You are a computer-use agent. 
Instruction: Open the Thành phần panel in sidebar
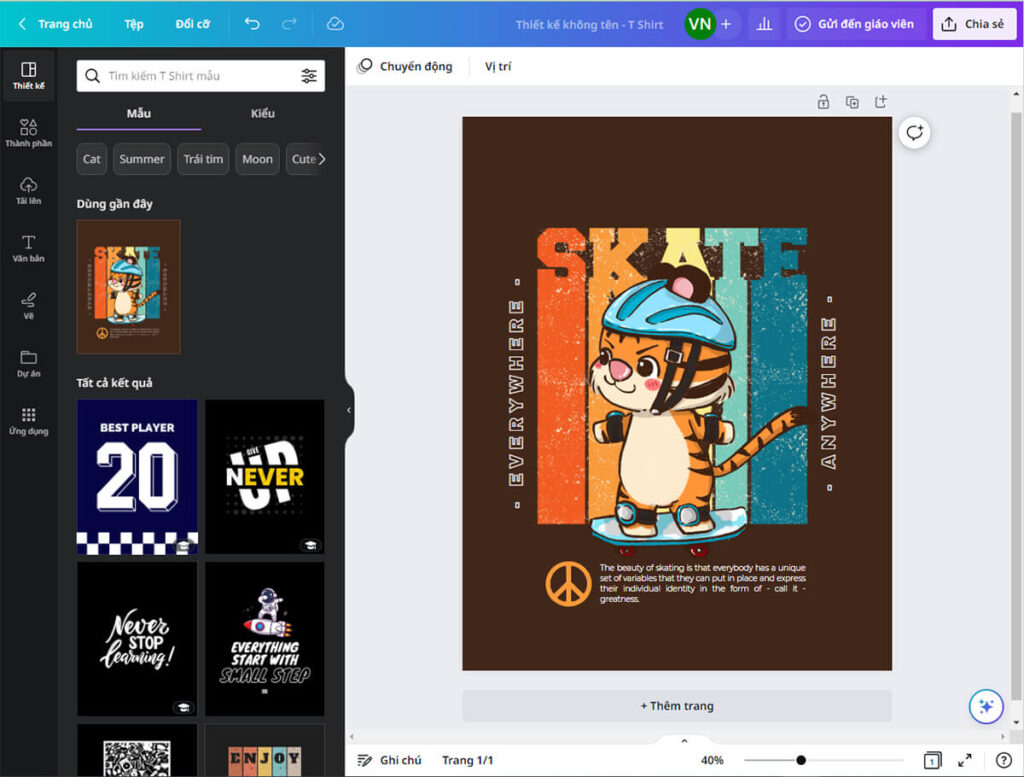coord(28,131)
